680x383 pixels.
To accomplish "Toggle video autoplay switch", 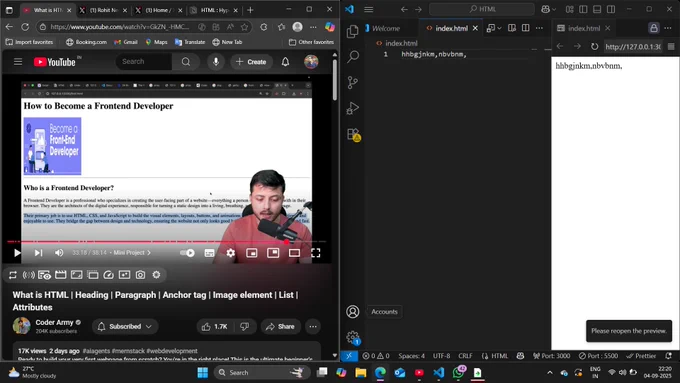I will tap(187, 253).
